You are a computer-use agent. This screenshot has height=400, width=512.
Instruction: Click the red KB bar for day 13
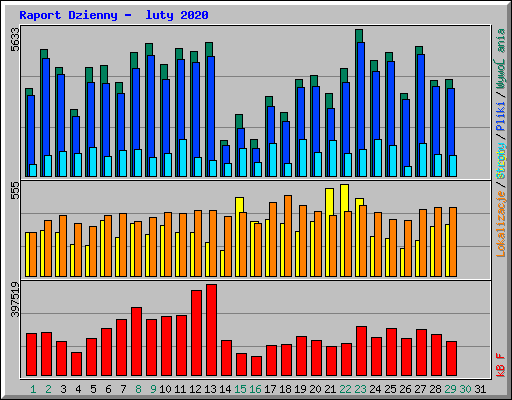[x=211, y=330]
